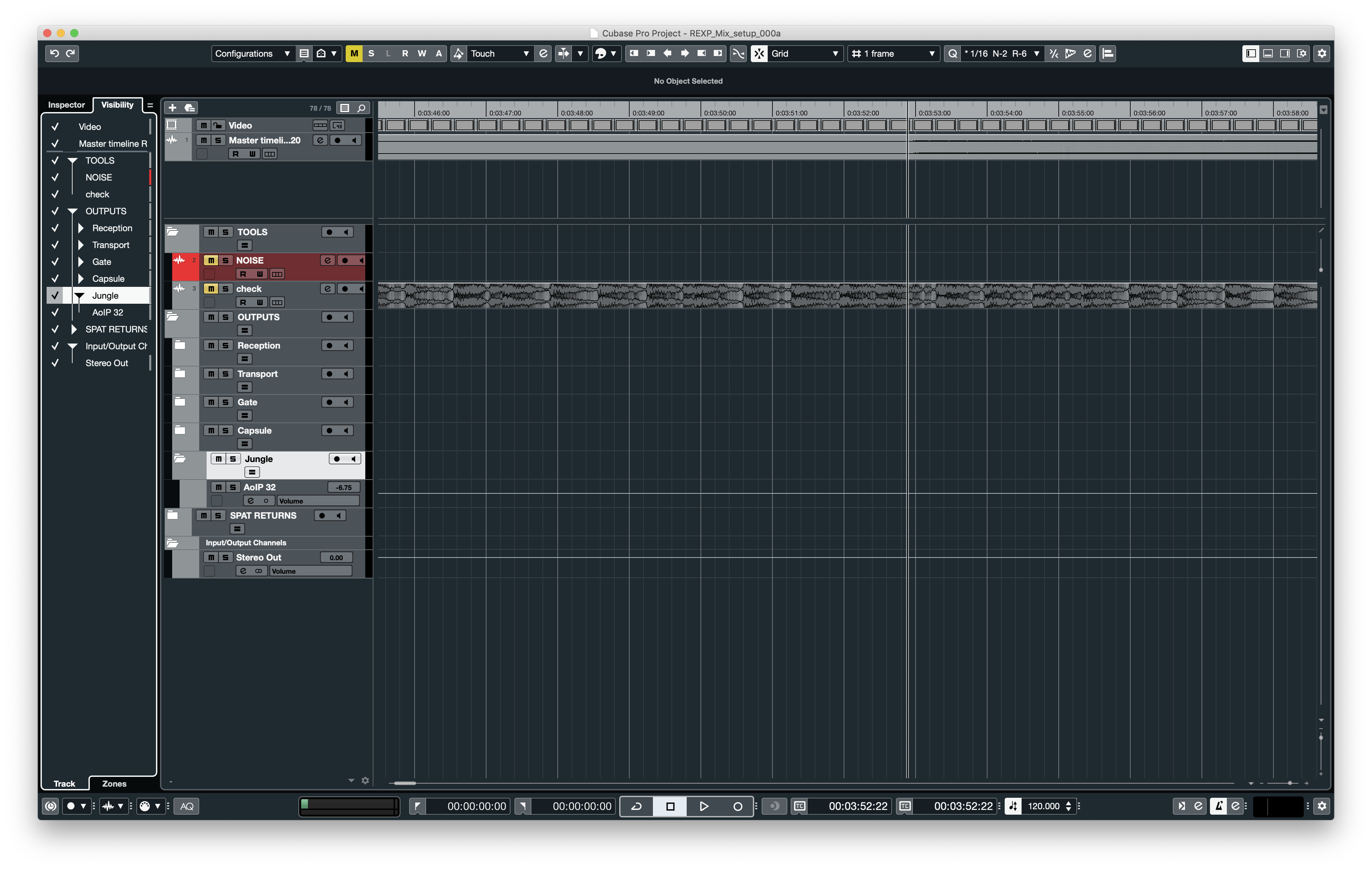
Task: Open TOOLS folder track icon
Action: 173,232
